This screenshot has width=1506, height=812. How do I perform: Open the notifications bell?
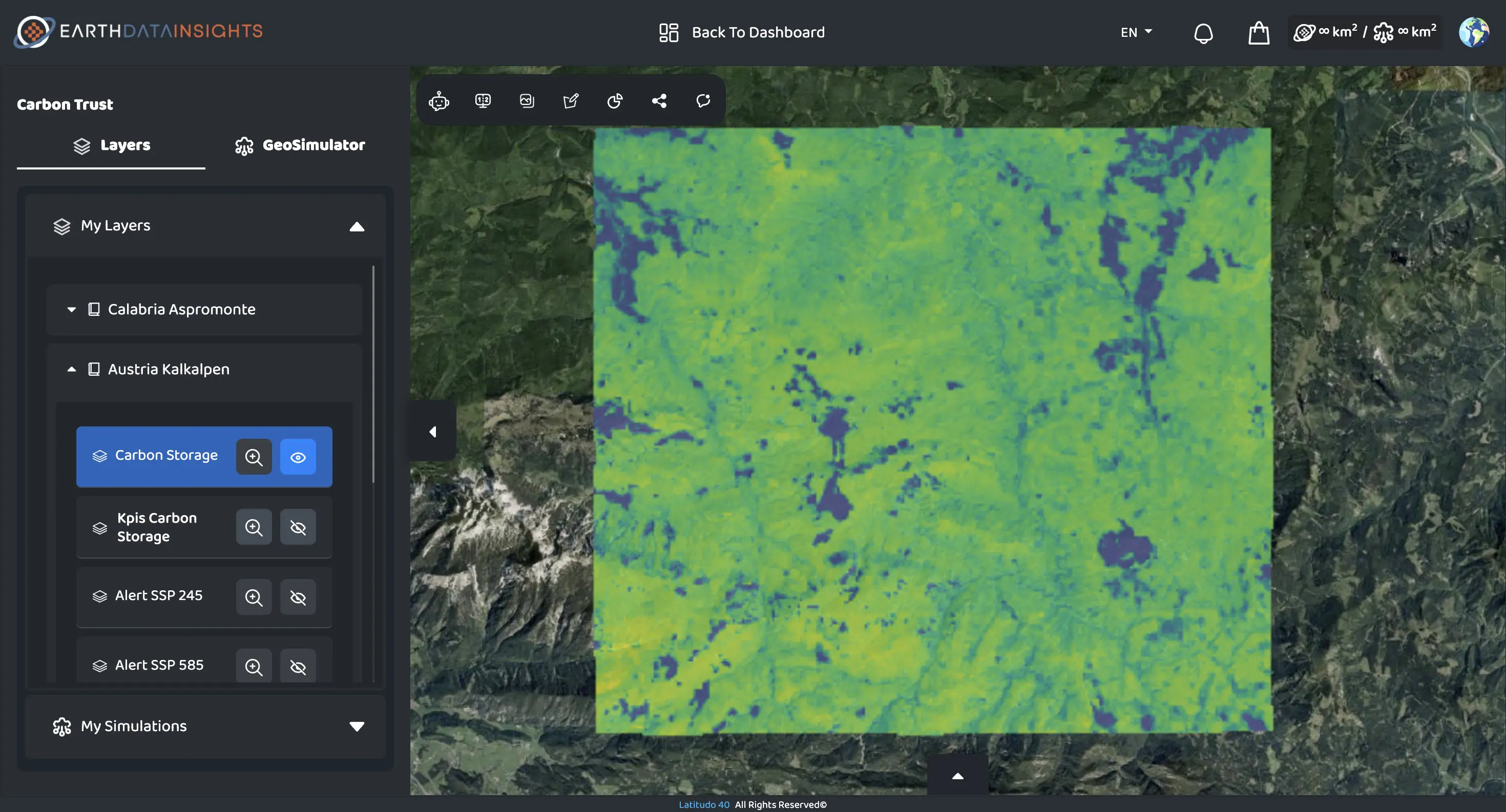1204,33
